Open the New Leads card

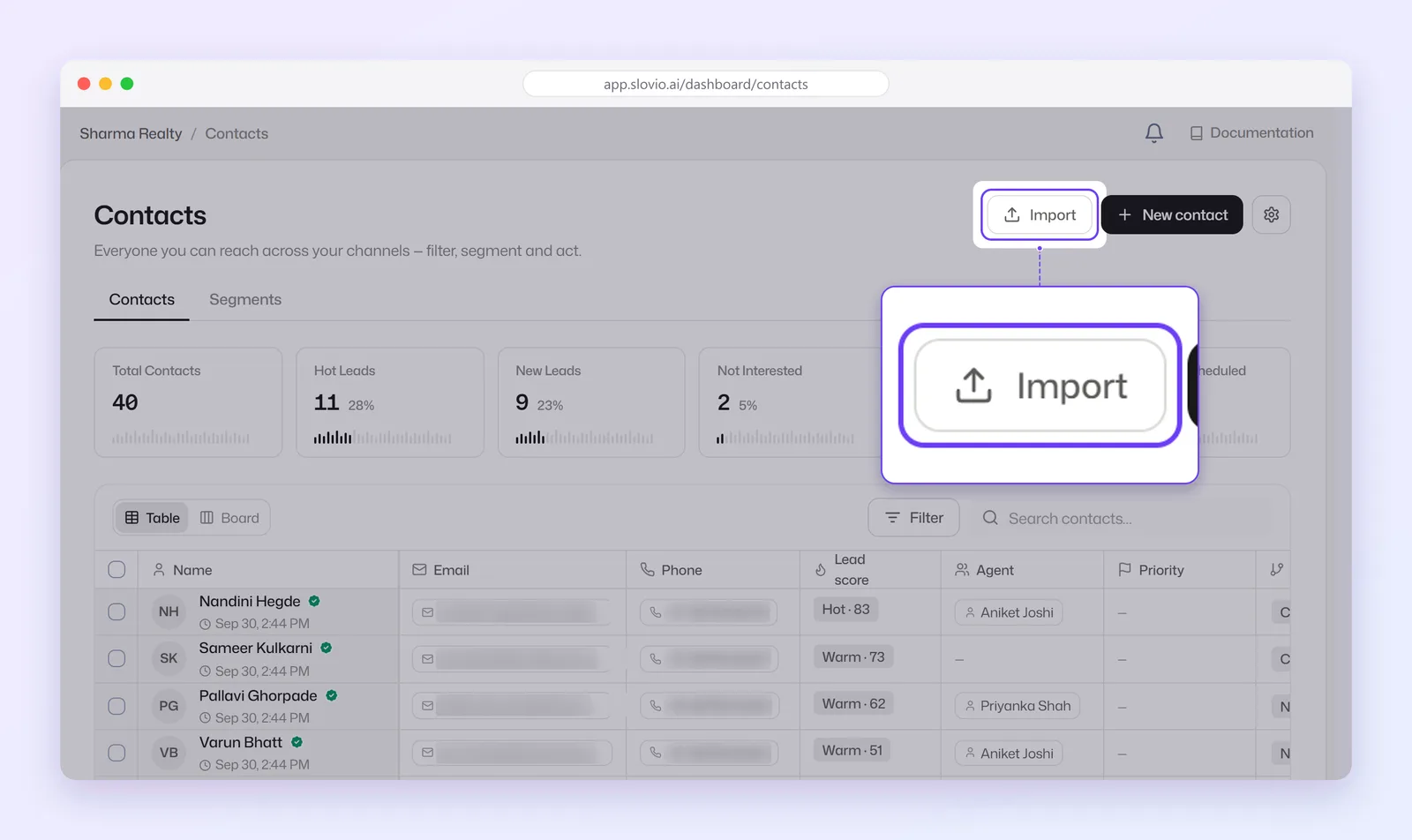click(591, 402)
